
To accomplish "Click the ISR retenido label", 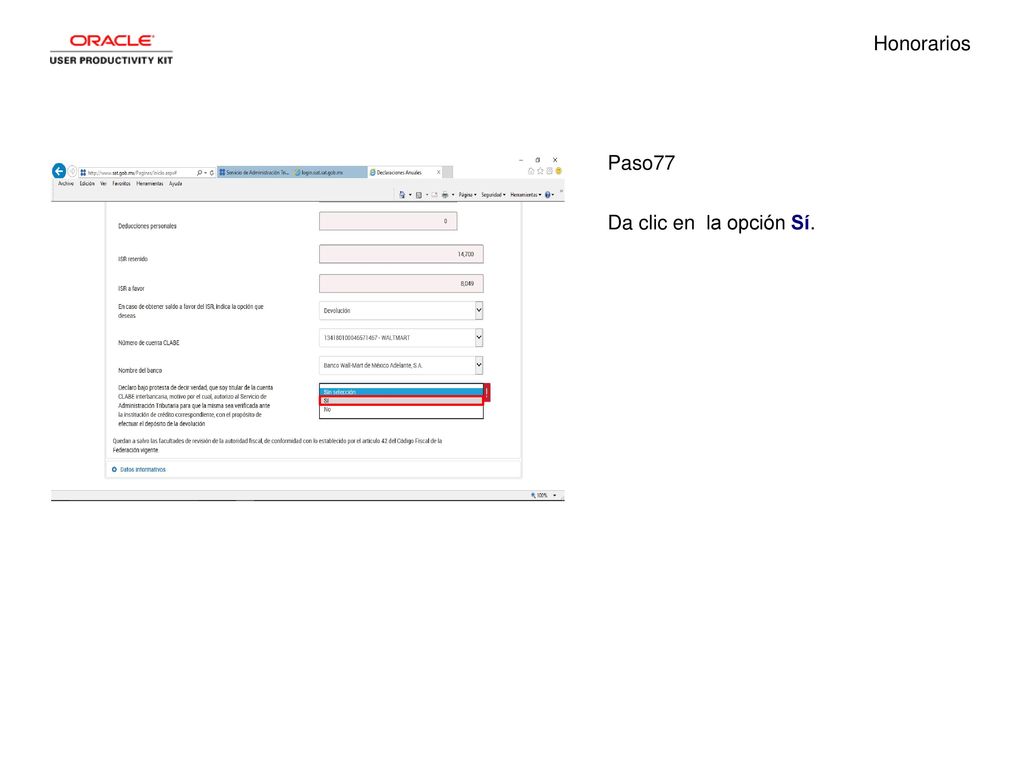I will 133,259.
